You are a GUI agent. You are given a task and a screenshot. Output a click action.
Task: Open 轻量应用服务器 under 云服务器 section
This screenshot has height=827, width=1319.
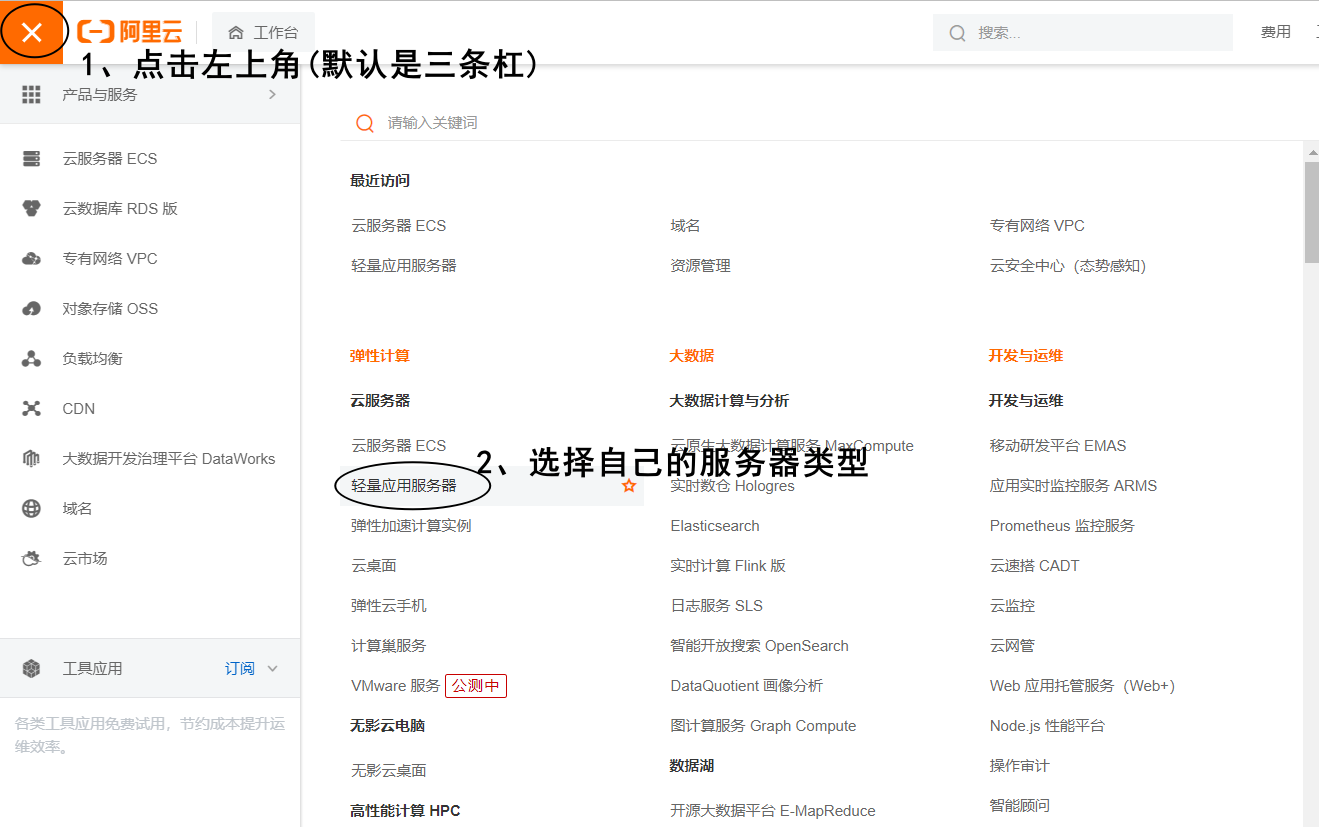point(404,486)
